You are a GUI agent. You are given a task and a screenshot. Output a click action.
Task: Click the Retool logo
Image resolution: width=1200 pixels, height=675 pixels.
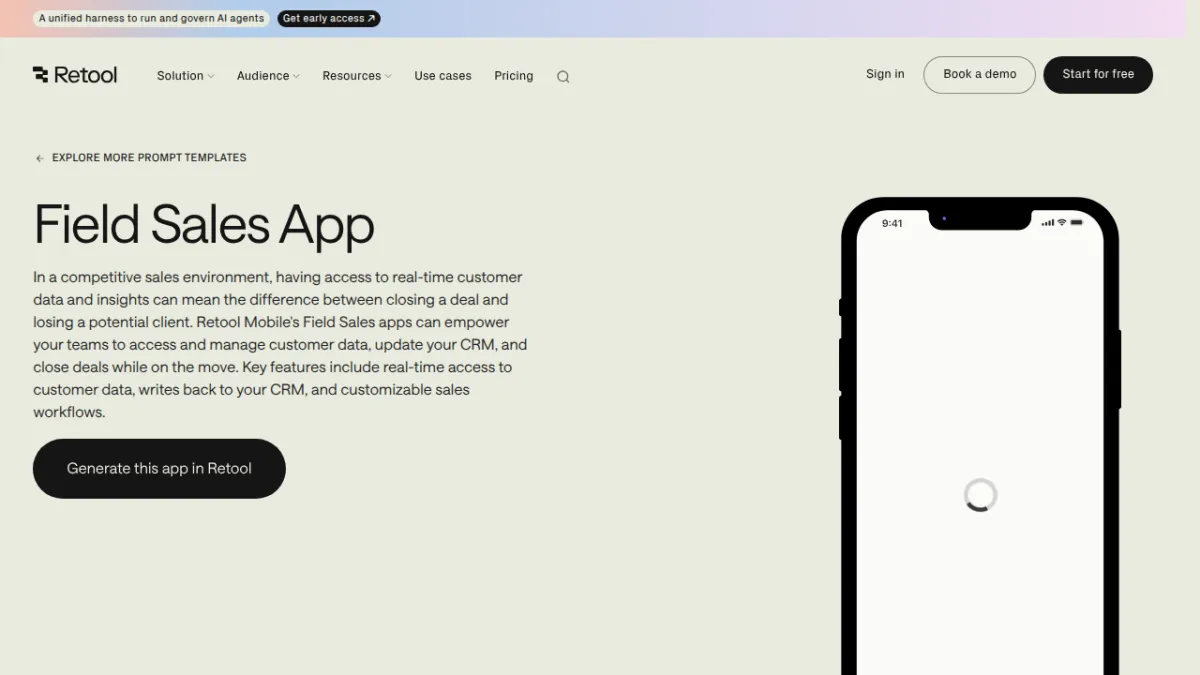coord(75,75)
